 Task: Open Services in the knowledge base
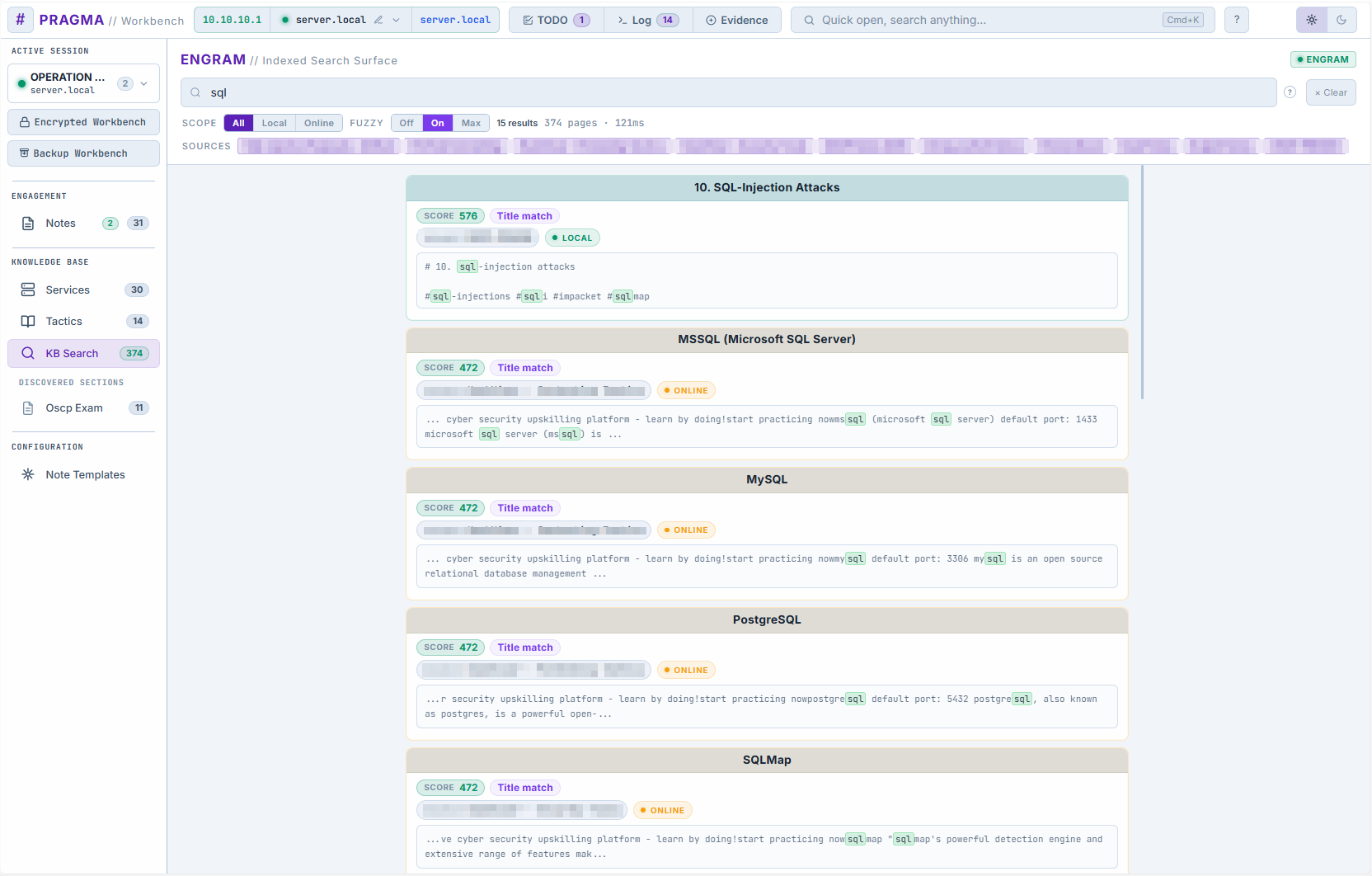click(x=84, y=290)
